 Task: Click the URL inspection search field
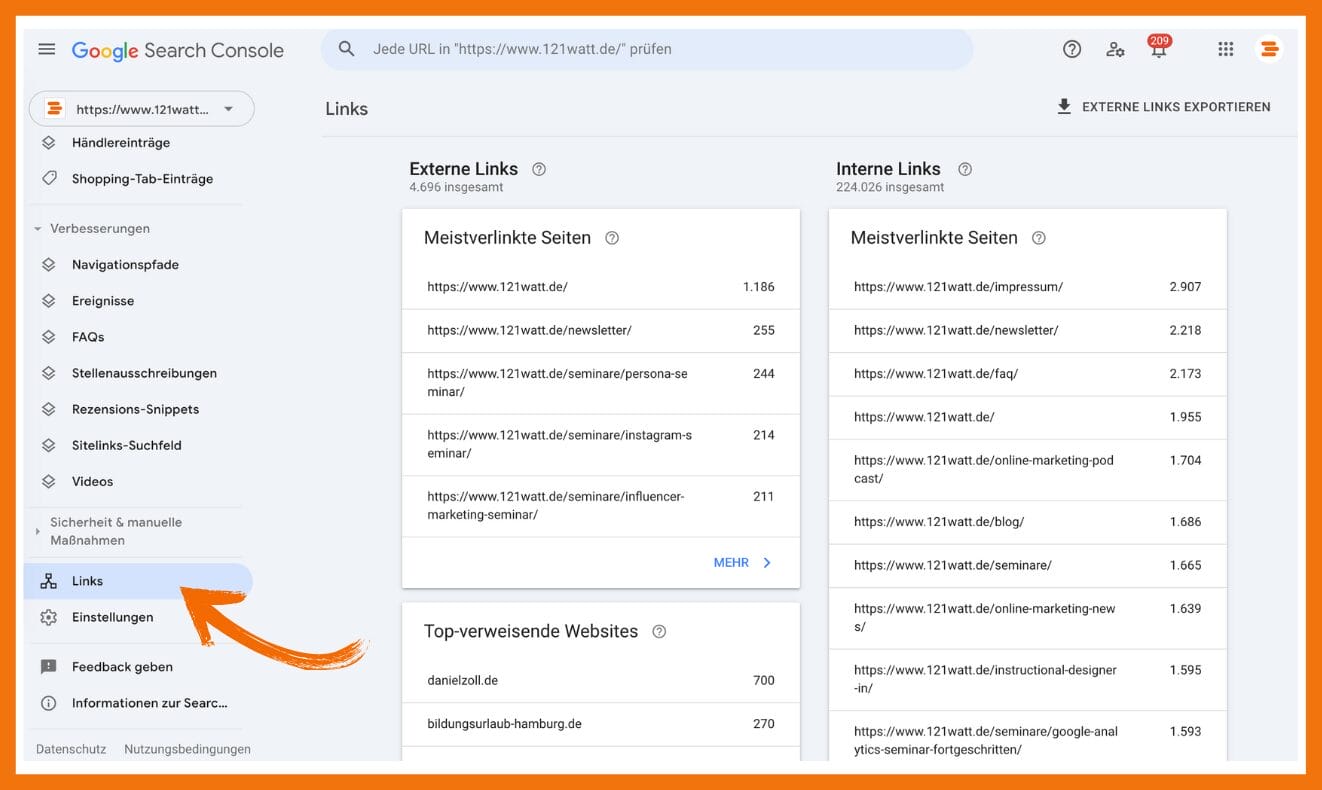tap(645, 48)
